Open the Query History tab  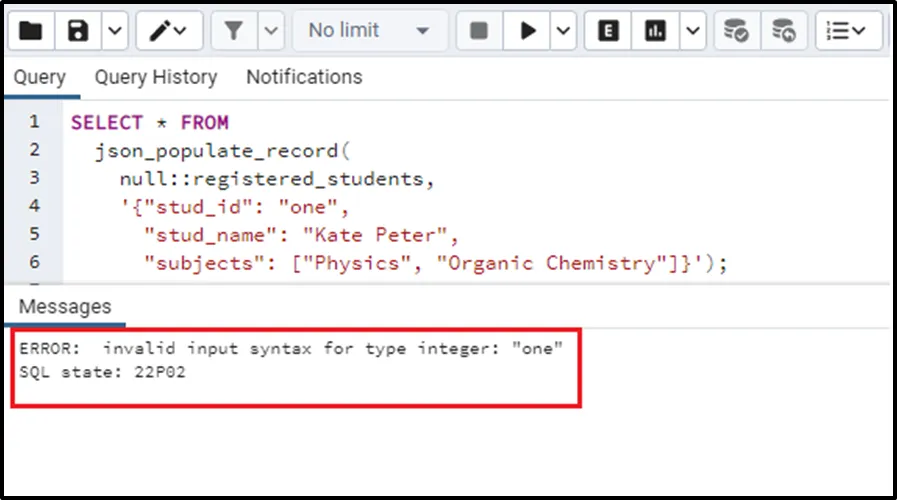[x=155, y=77]
